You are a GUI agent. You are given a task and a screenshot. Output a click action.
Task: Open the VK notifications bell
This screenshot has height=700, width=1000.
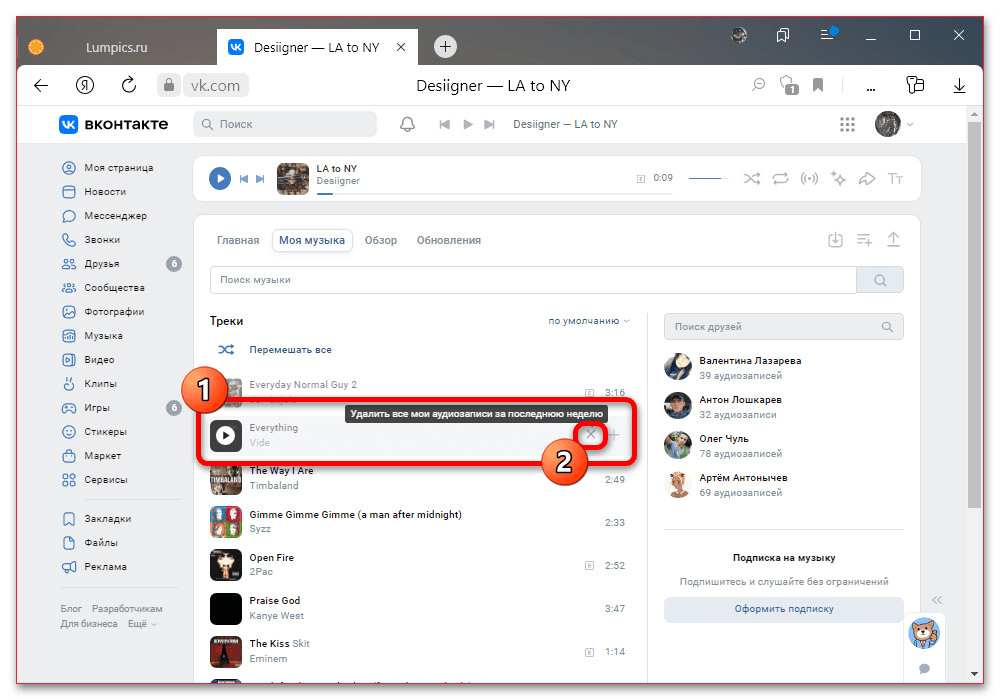[x=408, y=124]
